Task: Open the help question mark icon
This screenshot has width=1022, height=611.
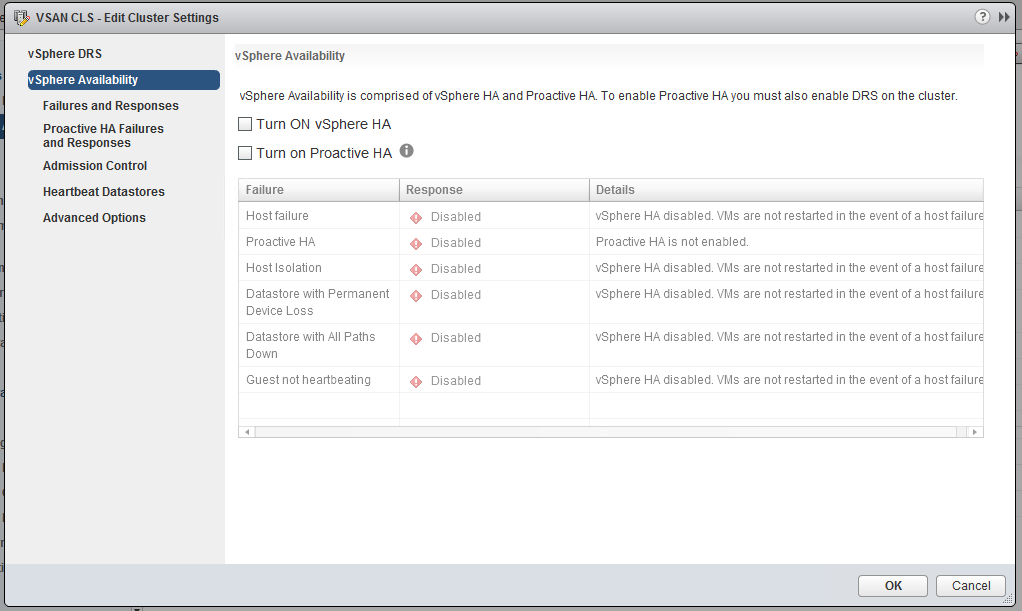Action: coord(982,17)
